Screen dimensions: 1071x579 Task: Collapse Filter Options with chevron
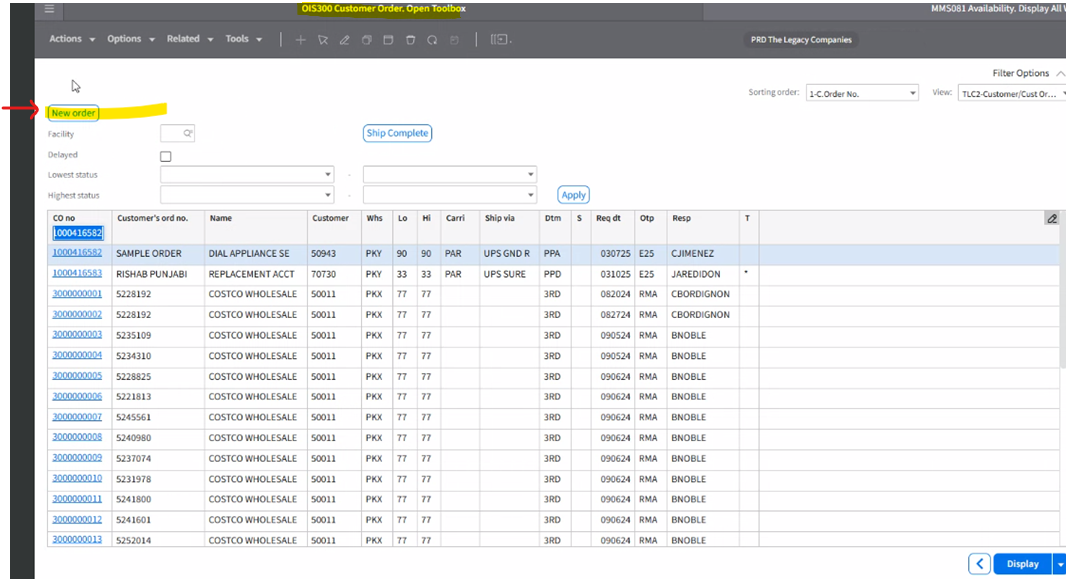point(1060,73)
